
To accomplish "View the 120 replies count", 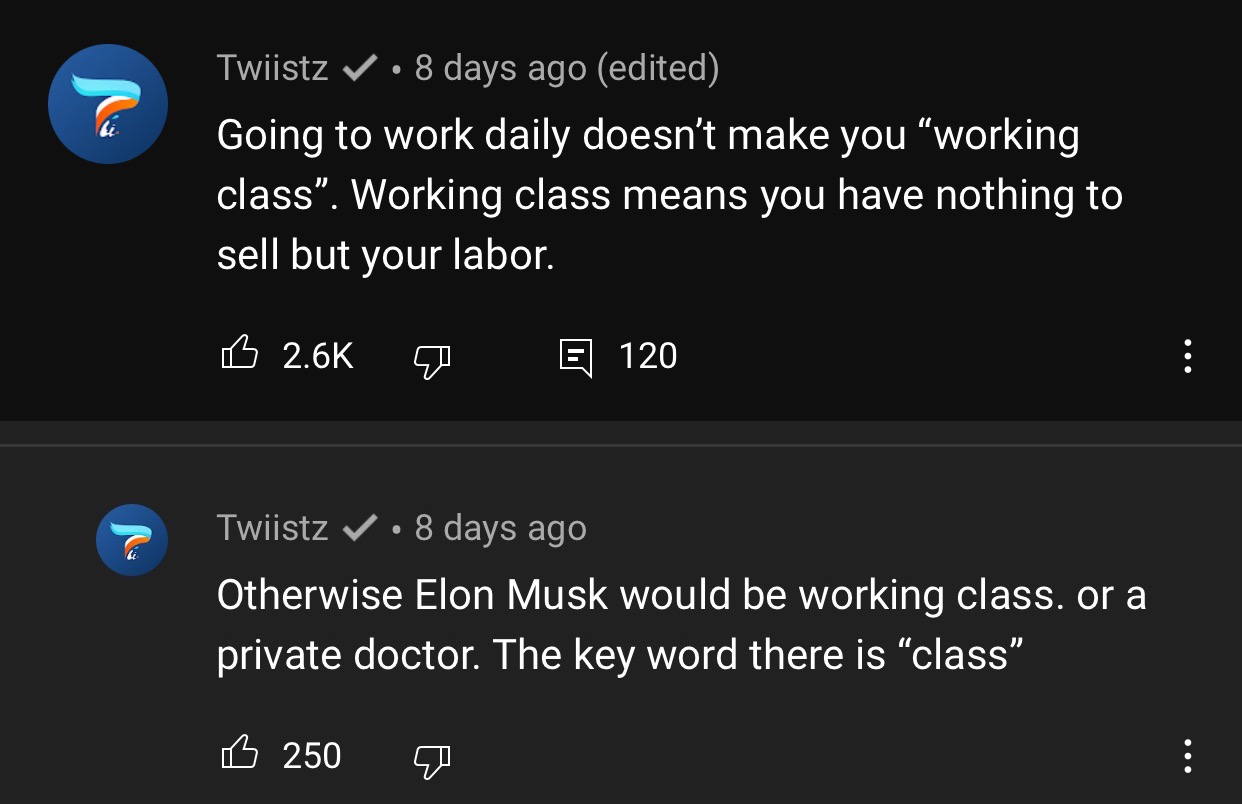I will pos(648,356).
